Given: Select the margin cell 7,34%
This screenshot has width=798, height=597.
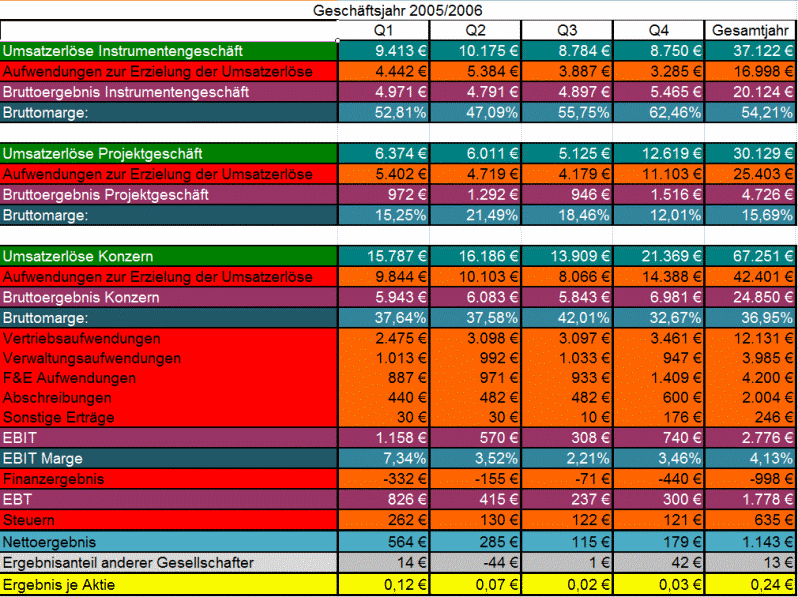Looking at the screenshot, I should [x=384, y=459].
